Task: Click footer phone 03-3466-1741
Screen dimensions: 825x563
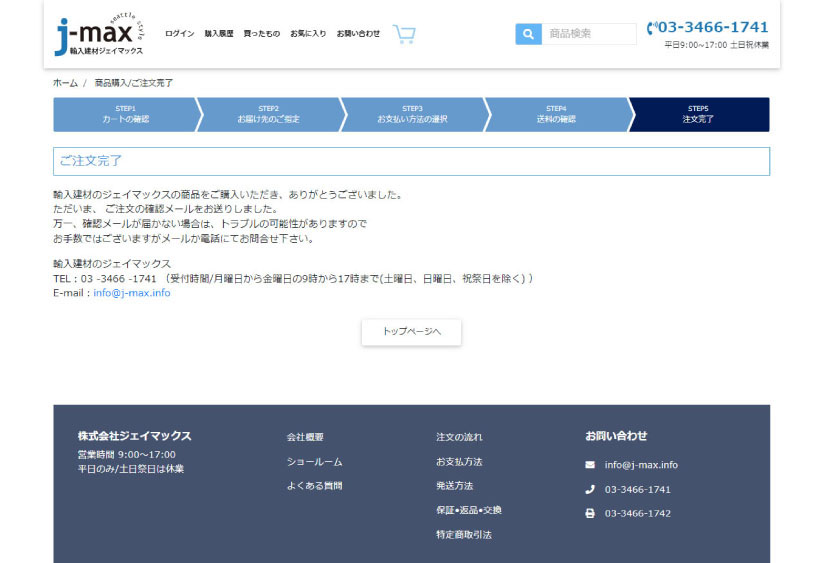Action: click(x=638, y=490)
